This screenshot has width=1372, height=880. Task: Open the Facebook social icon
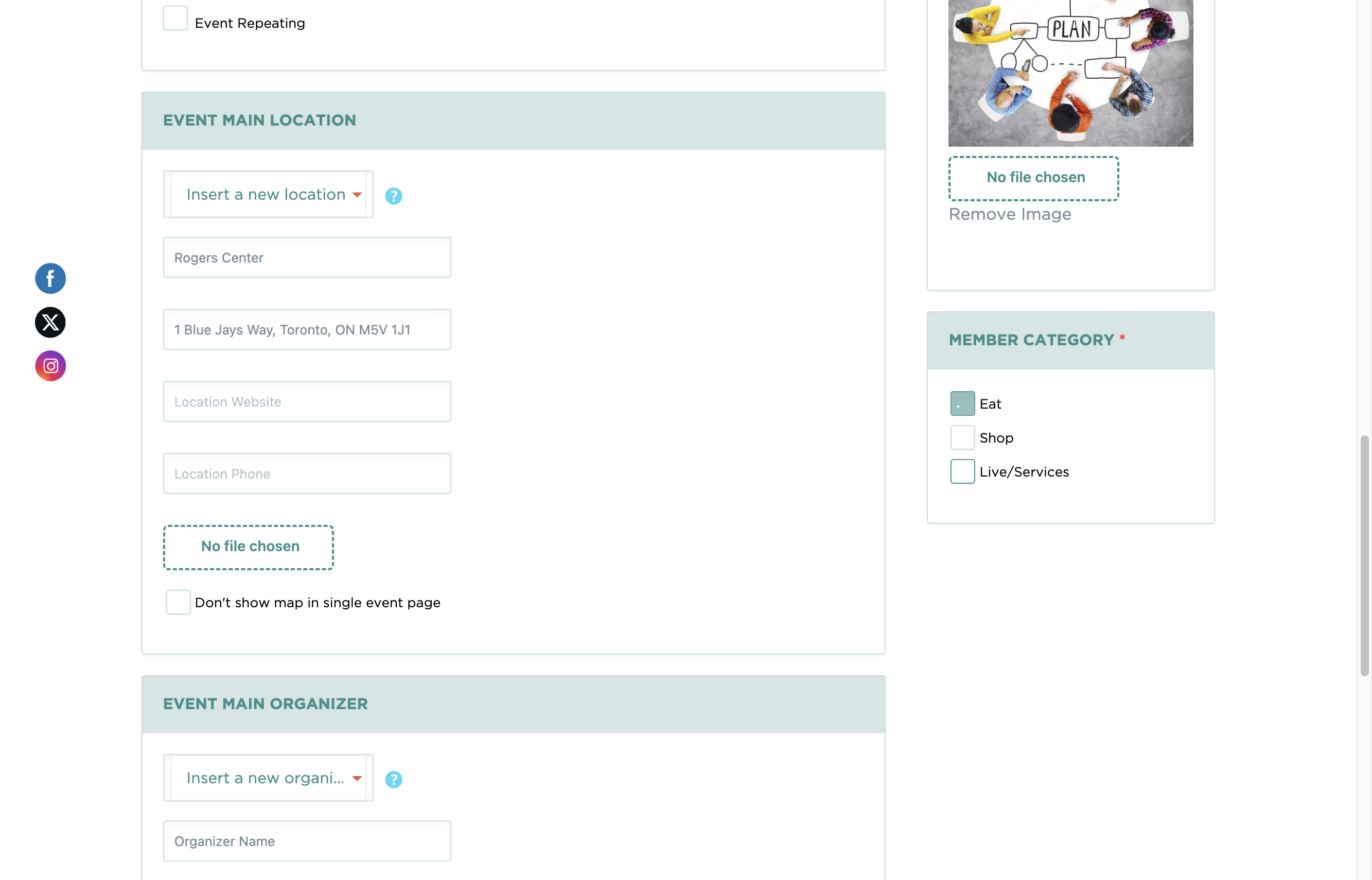point(50,279)
